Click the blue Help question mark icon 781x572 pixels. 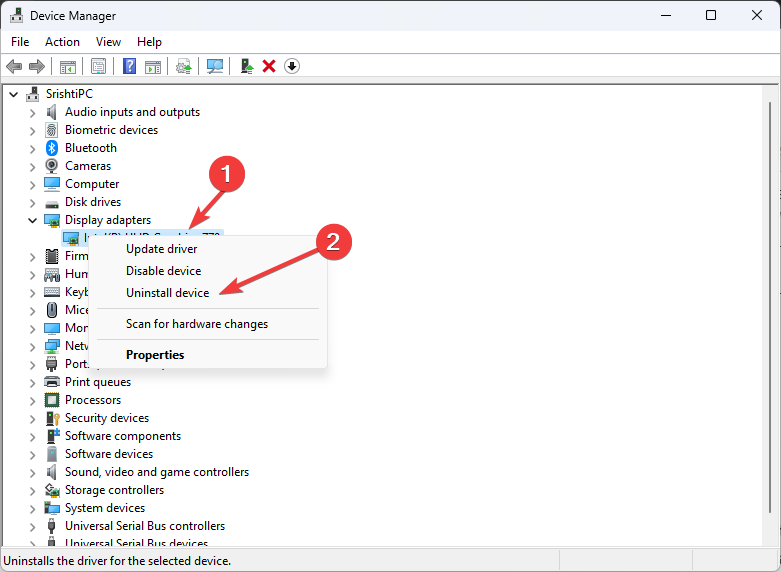130,66
